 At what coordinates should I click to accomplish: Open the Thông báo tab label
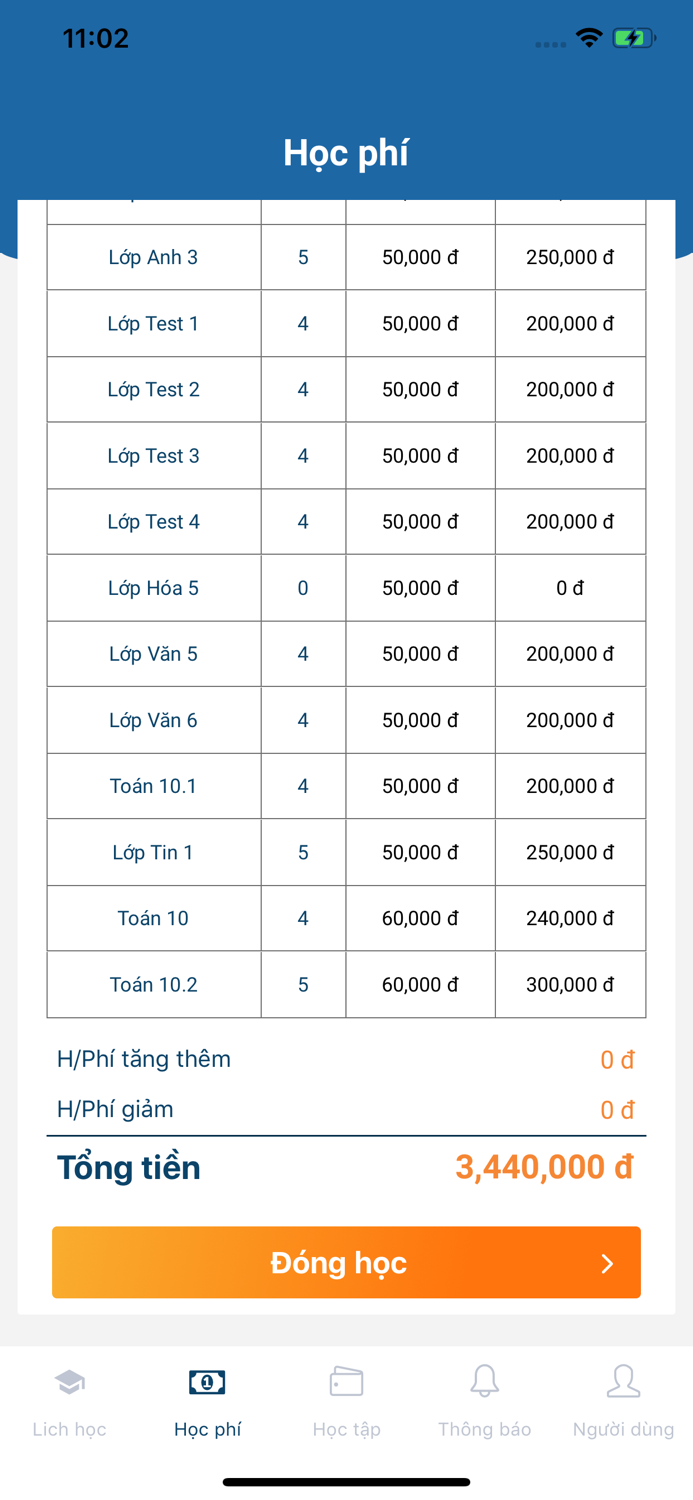[x=484, y=1429]
